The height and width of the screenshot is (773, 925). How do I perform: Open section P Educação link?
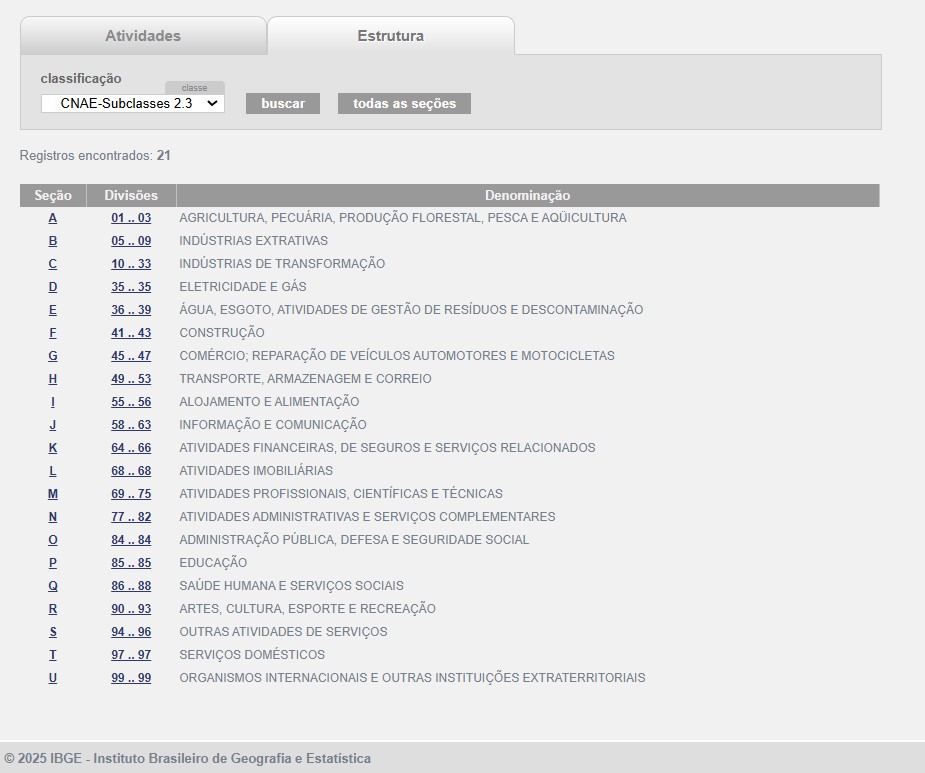click(x=53, y=563)
